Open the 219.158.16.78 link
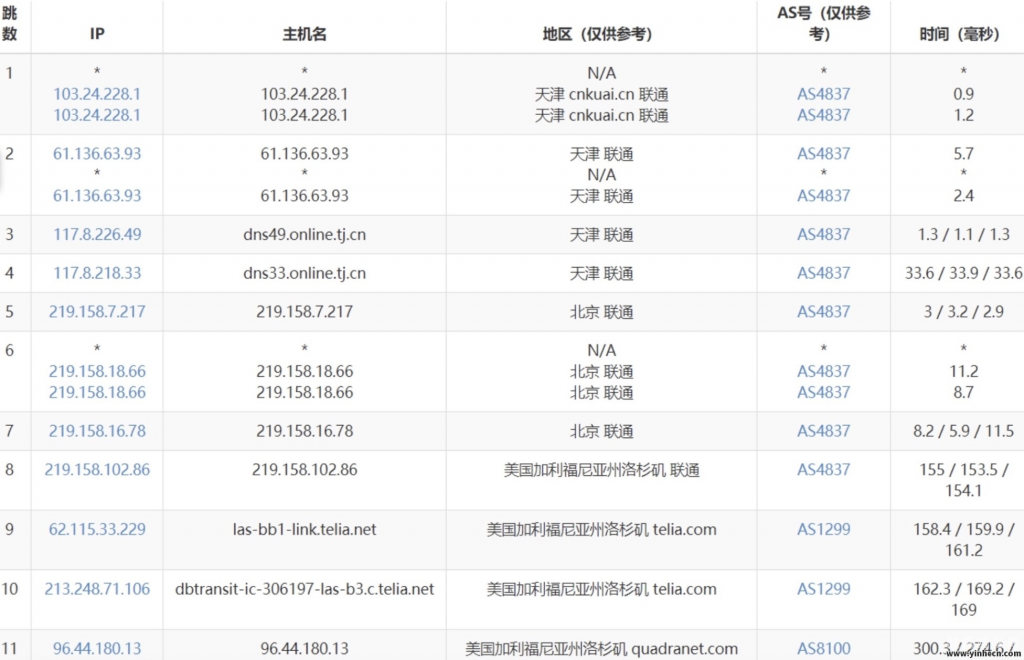Image resolution: width=1024 pixels, height=660 pixels. tap(96, 430)
